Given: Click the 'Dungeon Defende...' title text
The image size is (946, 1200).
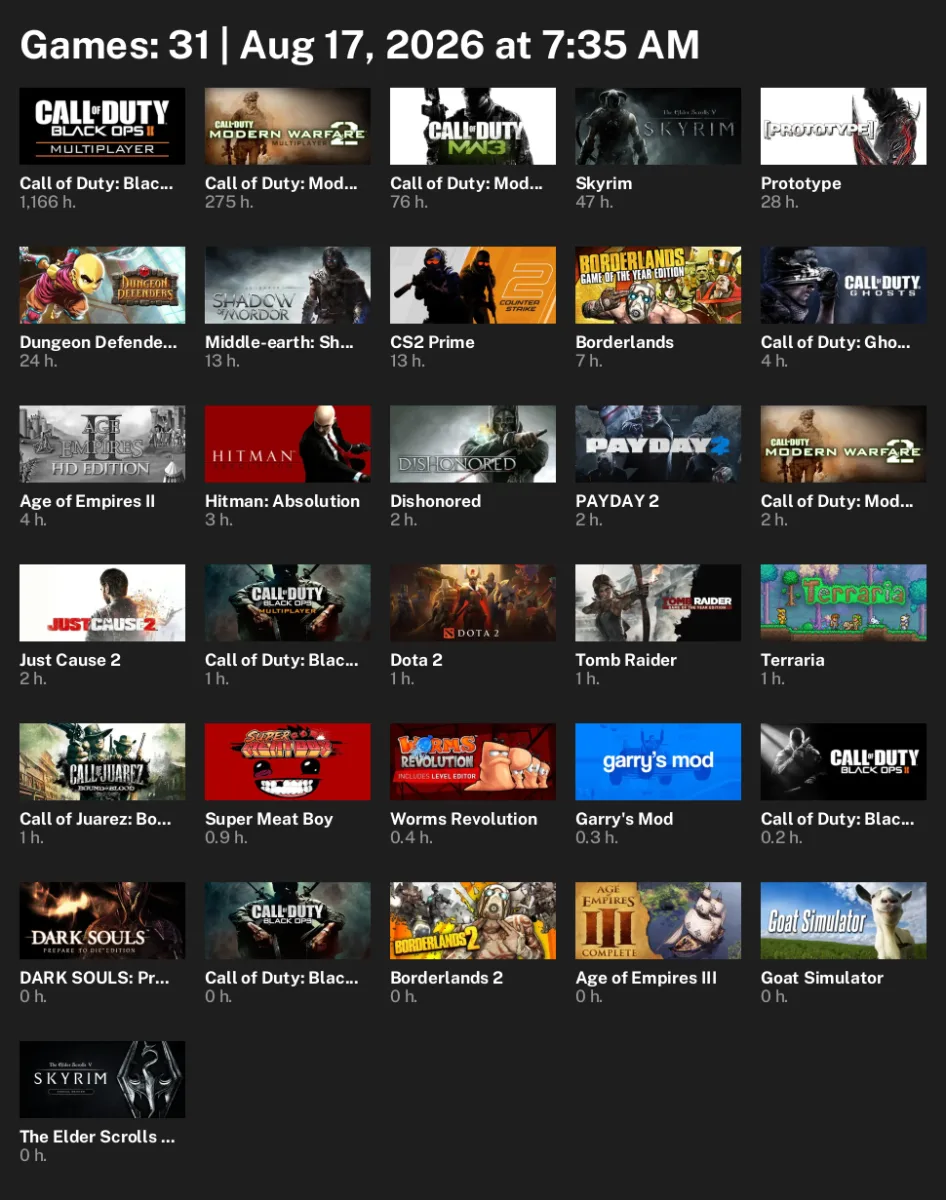Looking at the screenshot, I should [x=98, y=342].
